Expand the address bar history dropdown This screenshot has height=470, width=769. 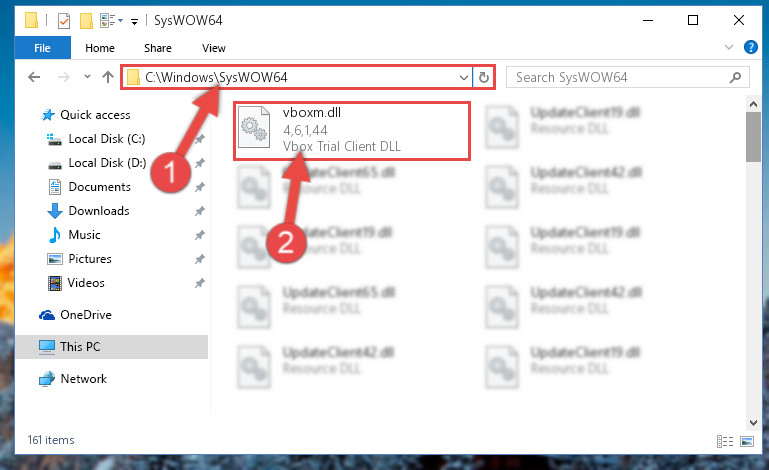click(x=463, y=78)
